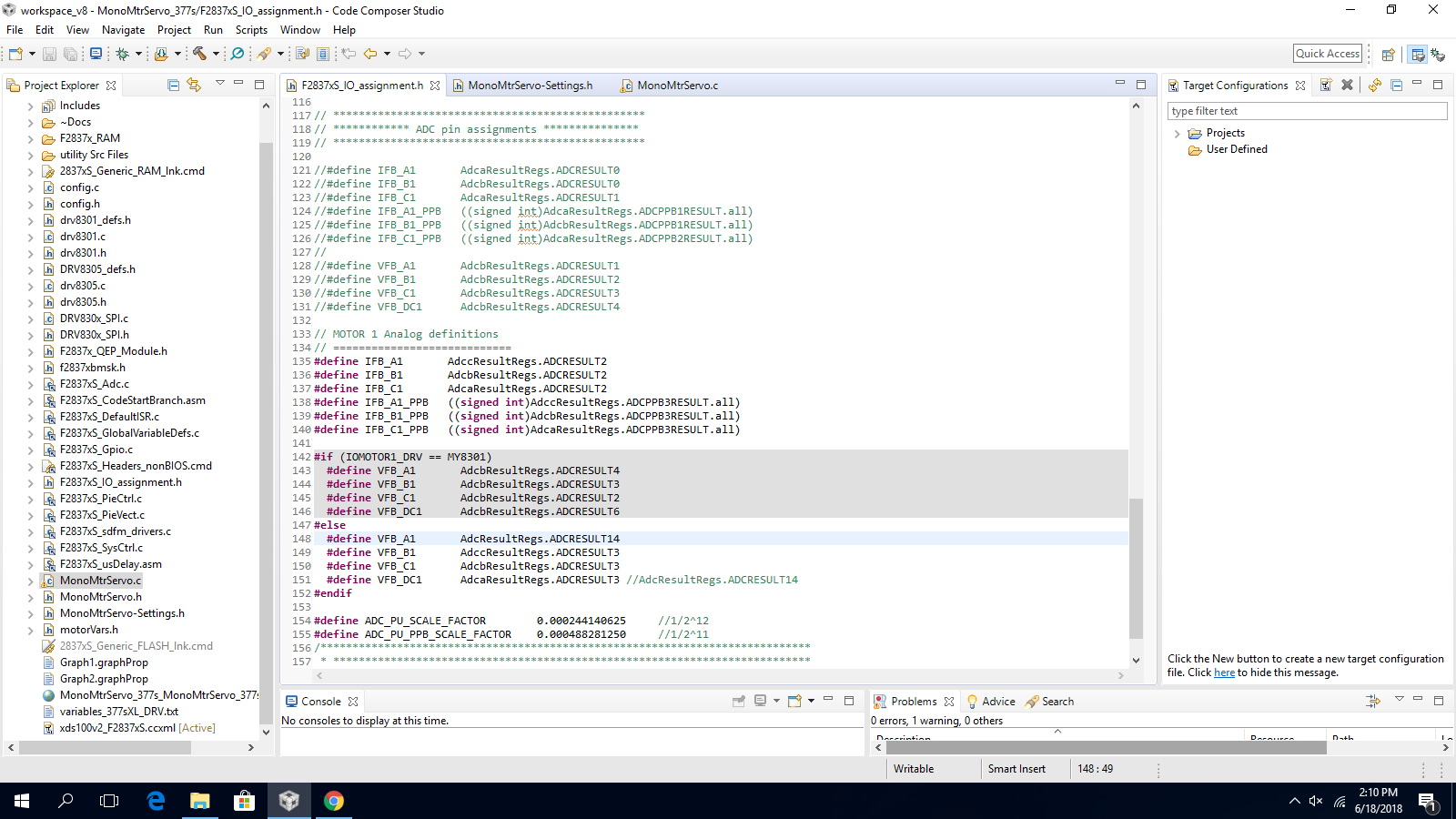Expand the F2837x_RAM folder
1456x819 pixels.
[x=30, y=139]
